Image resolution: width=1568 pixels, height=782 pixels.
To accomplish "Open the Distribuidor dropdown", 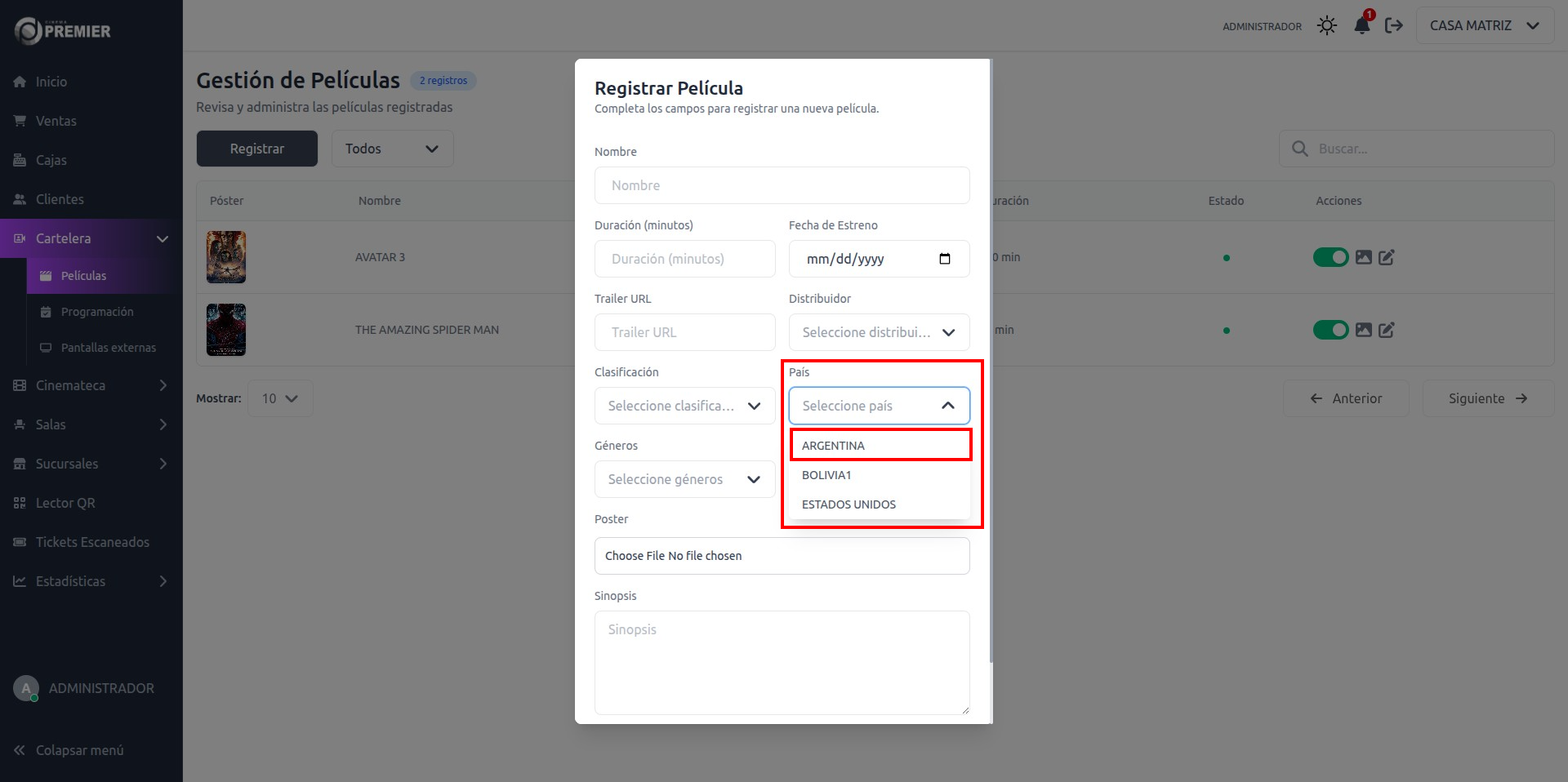I will tap(879, 332).
